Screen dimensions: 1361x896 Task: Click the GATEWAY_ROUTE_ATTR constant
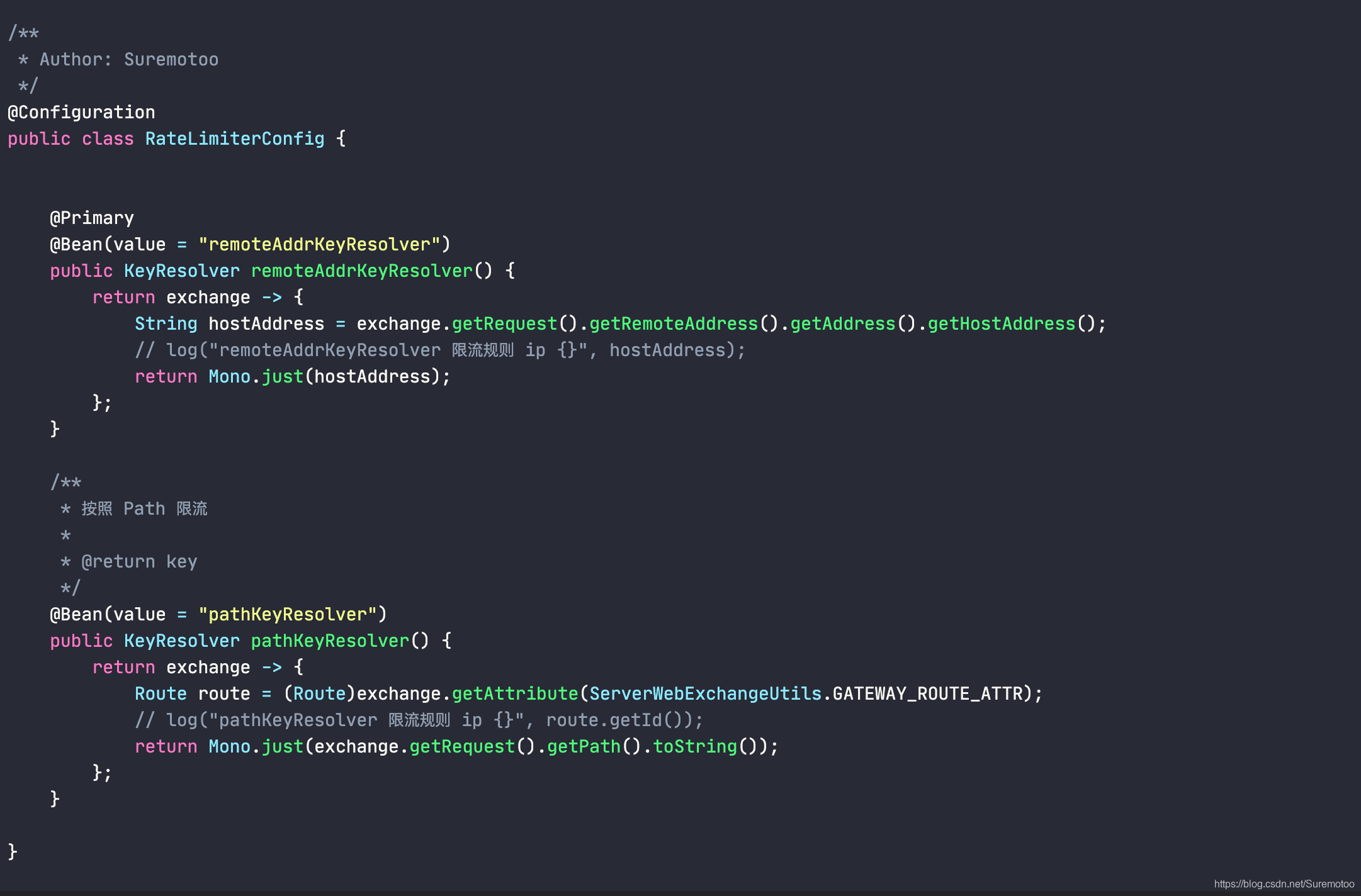pyautogui.click(x=927, y=694)
